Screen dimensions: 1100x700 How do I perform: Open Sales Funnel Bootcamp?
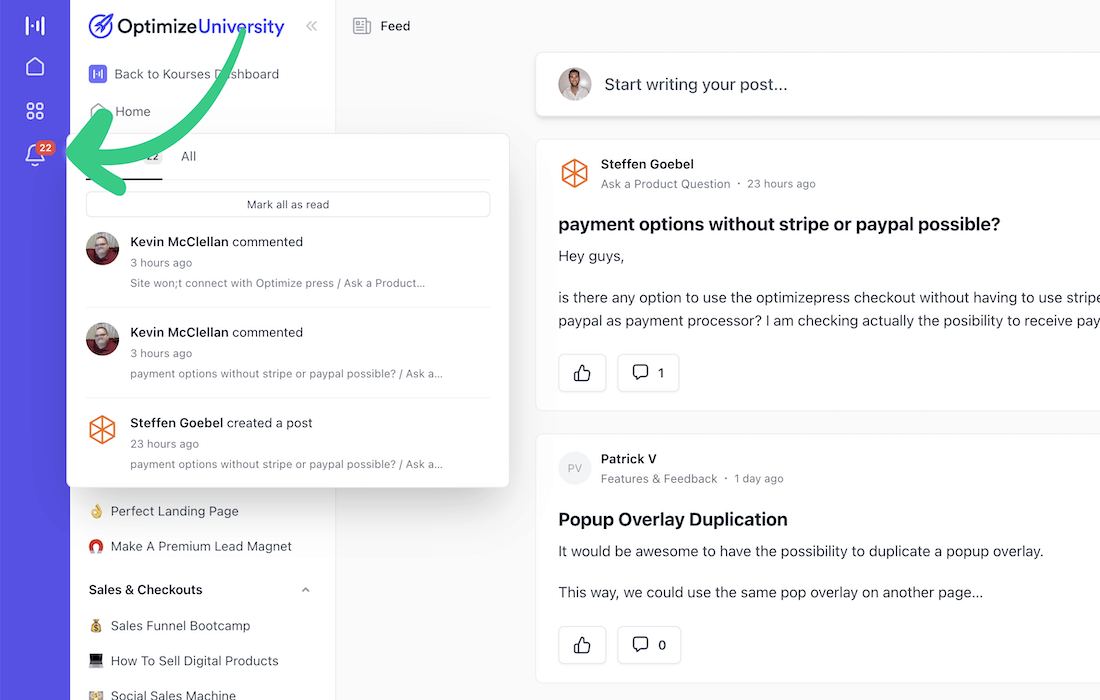coord(170,626)
